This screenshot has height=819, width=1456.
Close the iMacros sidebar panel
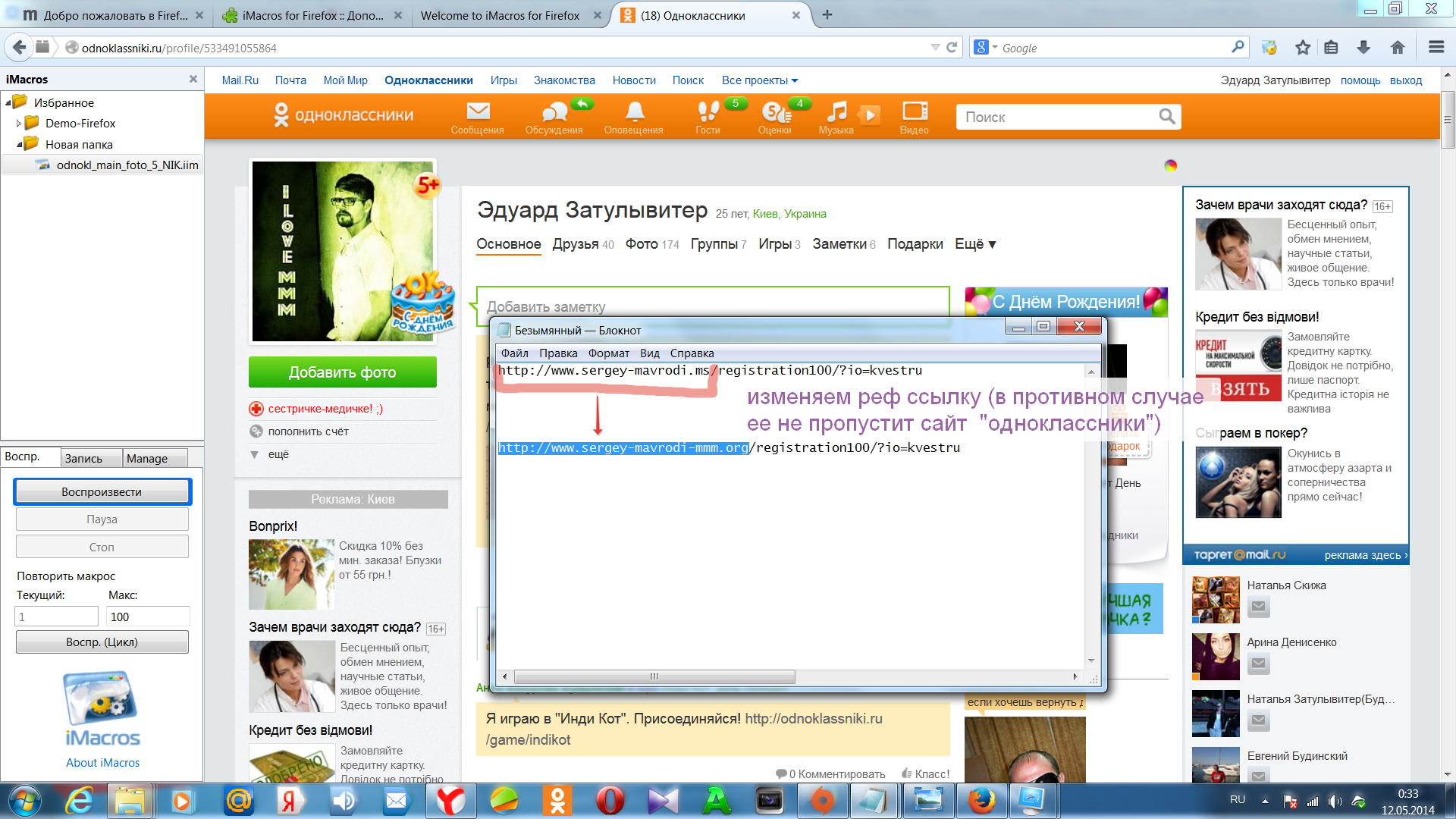(x=193, y=79)
